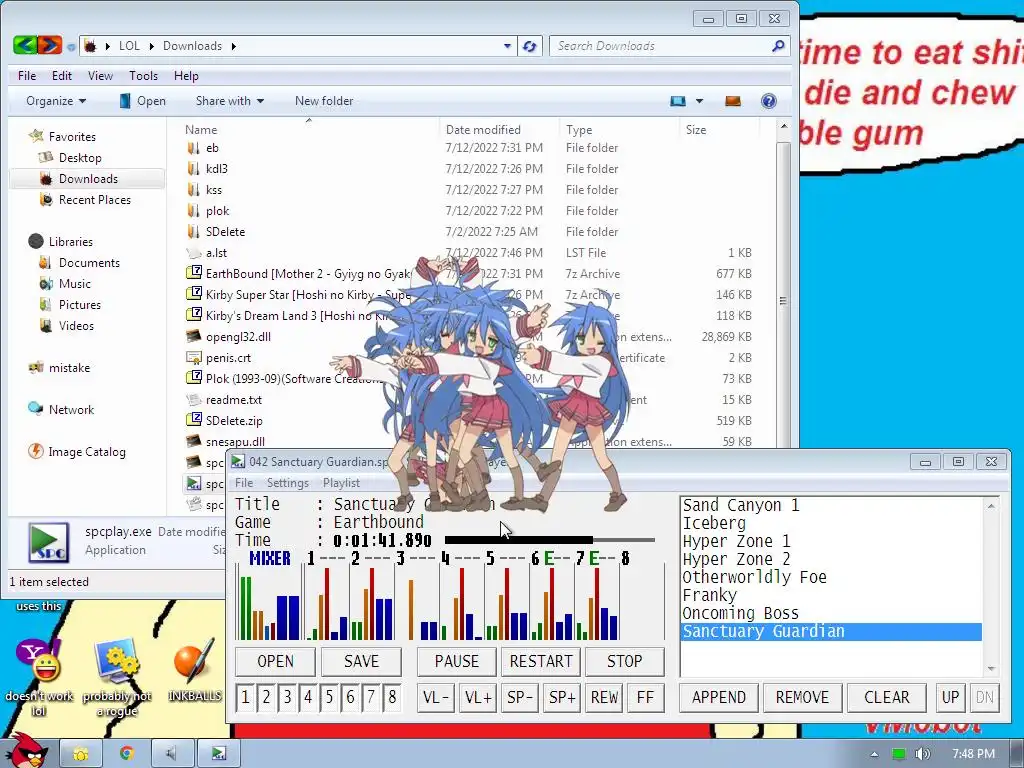Toggle channel 8 button in SPC player
Screen dimensions: 1024x768
click(392, 697)
